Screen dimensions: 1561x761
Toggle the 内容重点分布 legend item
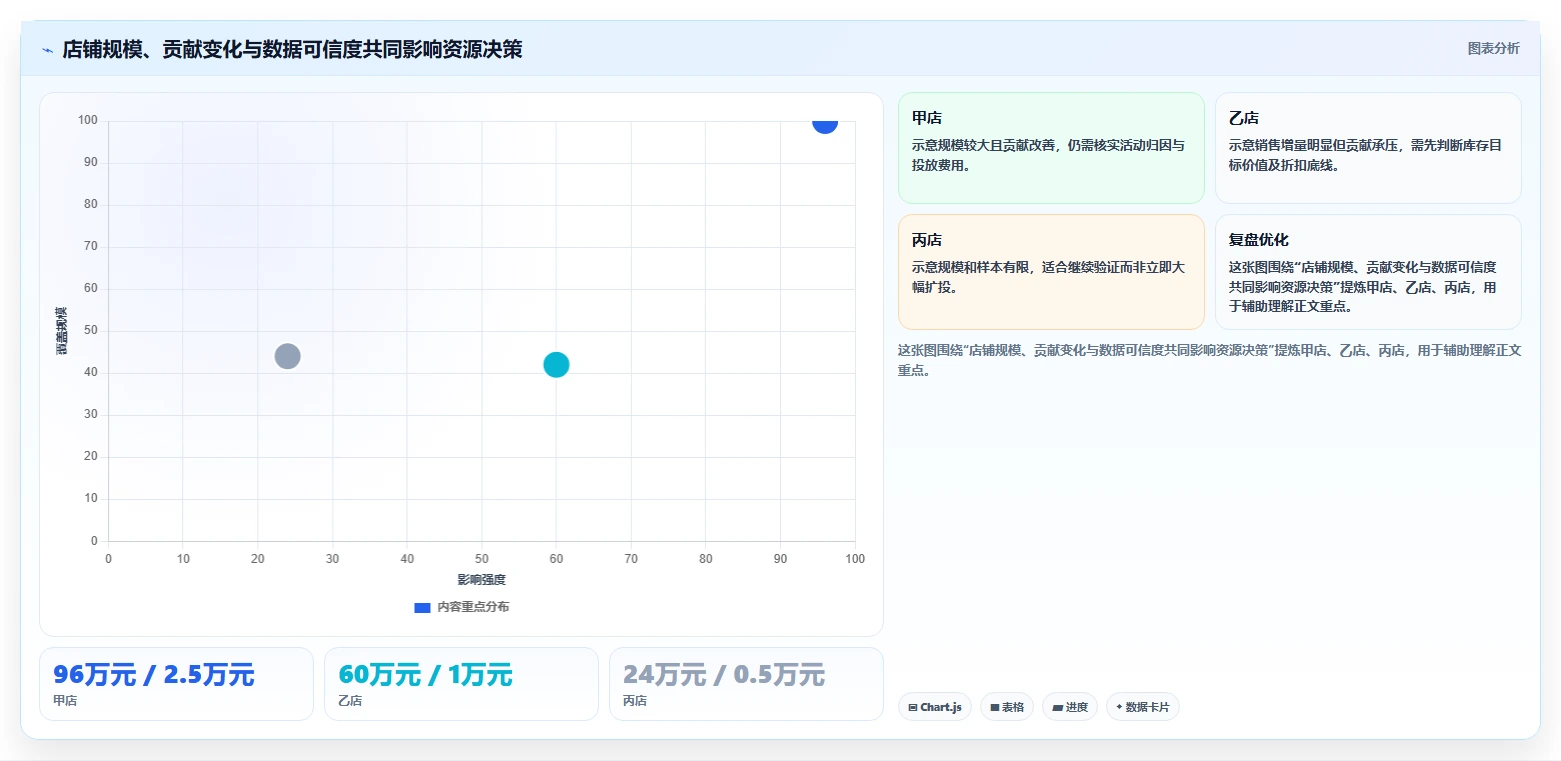461,607
